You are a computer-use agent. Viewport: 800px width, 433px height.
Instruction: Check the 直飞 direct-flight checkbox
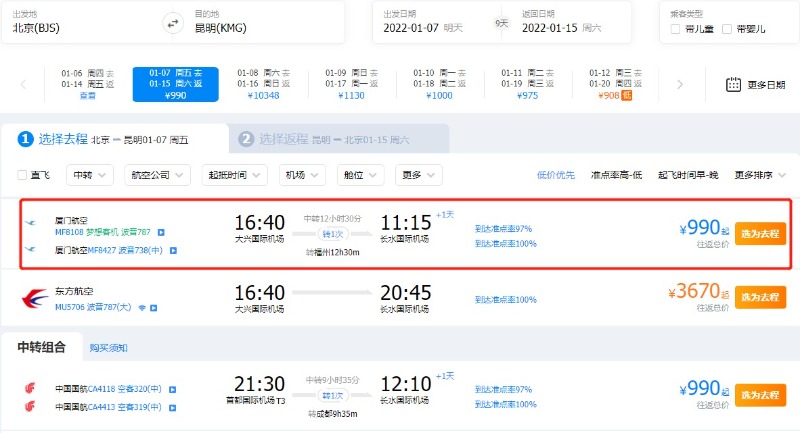[22, 175]
